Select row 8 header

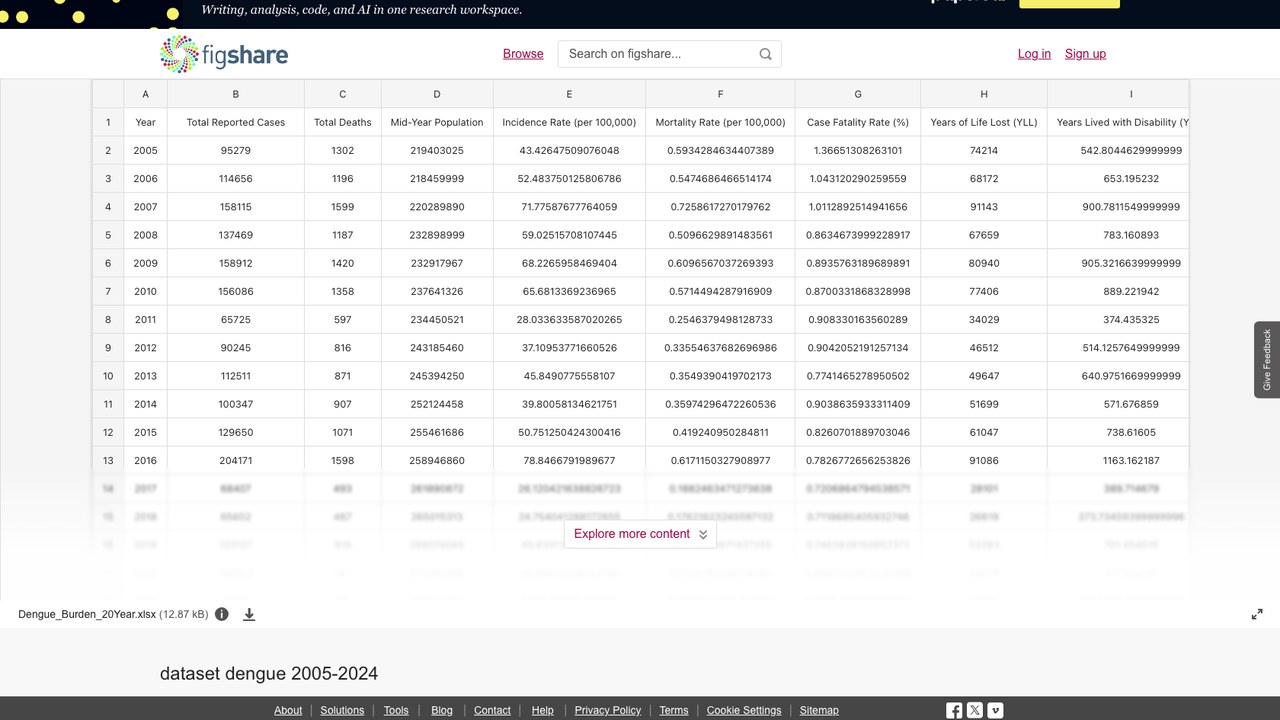(108, 320)
